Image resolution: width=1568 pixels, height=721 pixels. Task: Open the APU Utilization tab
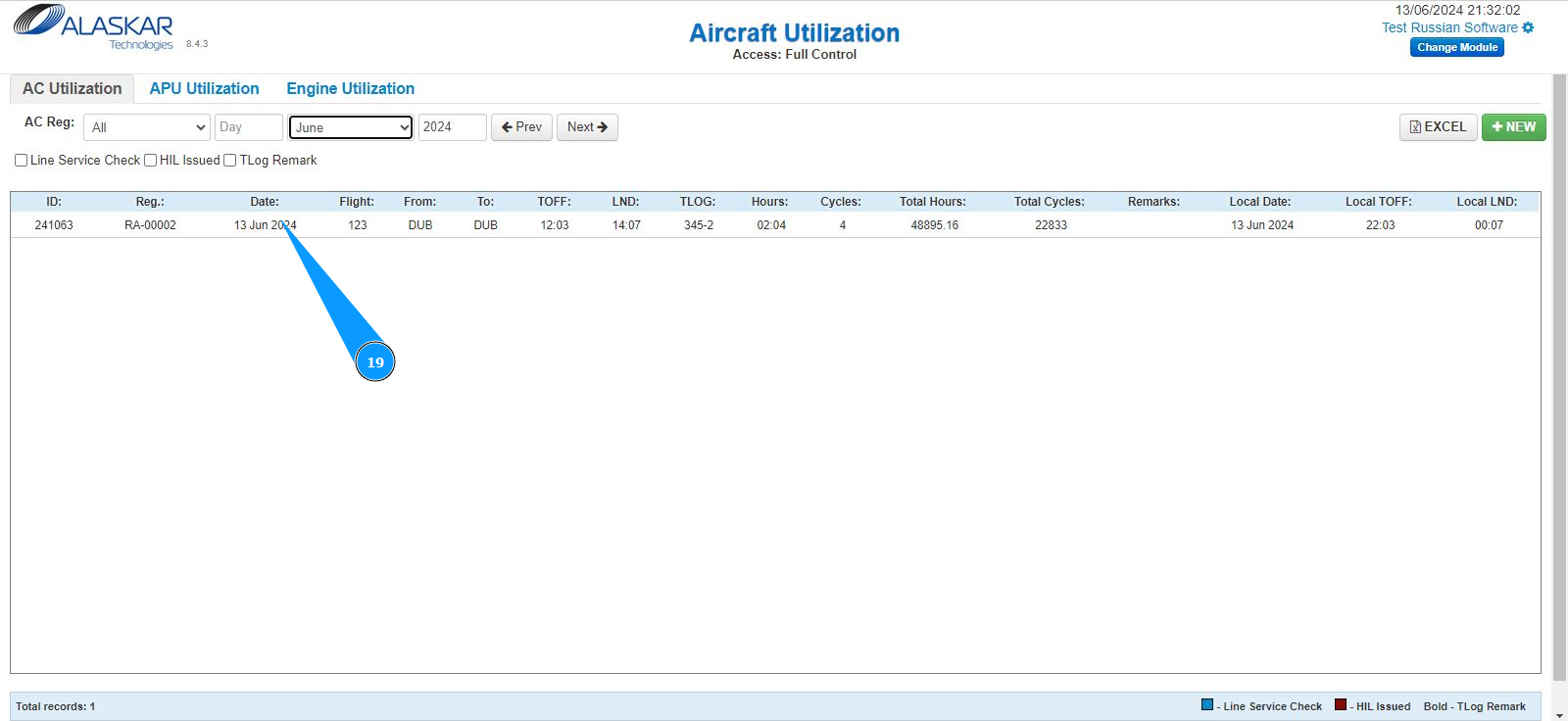click(204, 88)
